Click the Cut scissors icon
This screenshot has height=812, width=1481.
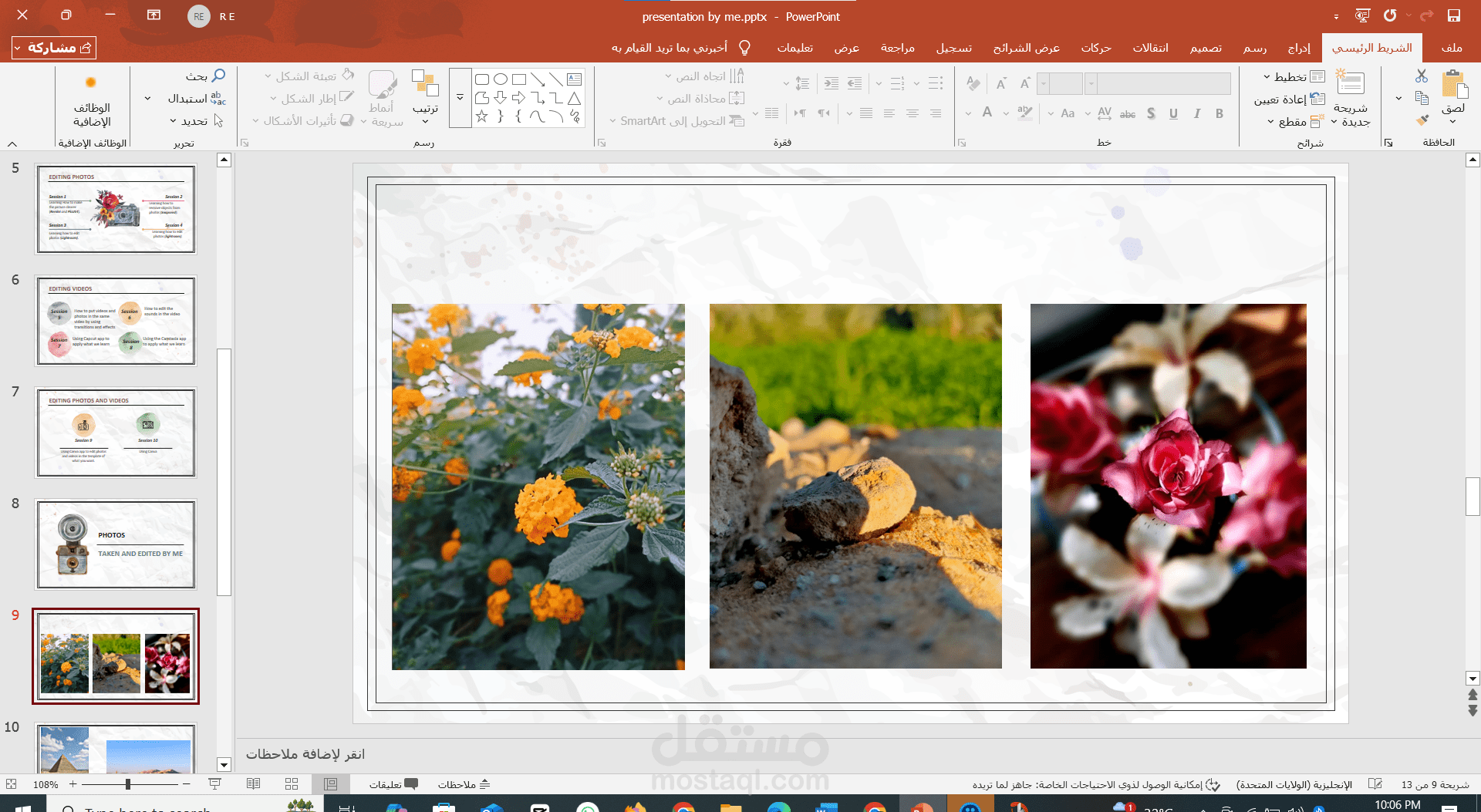click(x=1422, y=76)
